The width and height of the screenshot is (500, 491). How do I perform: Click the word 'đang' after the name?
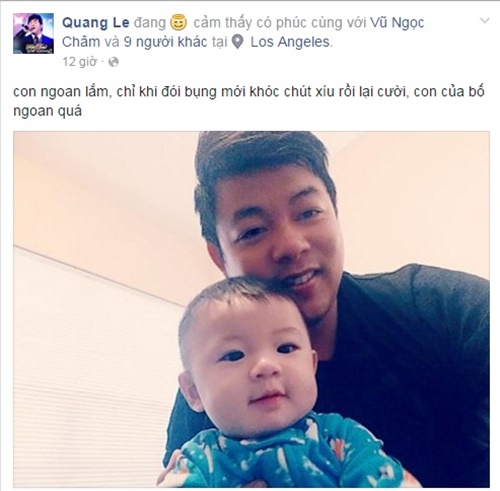[150, 23]
